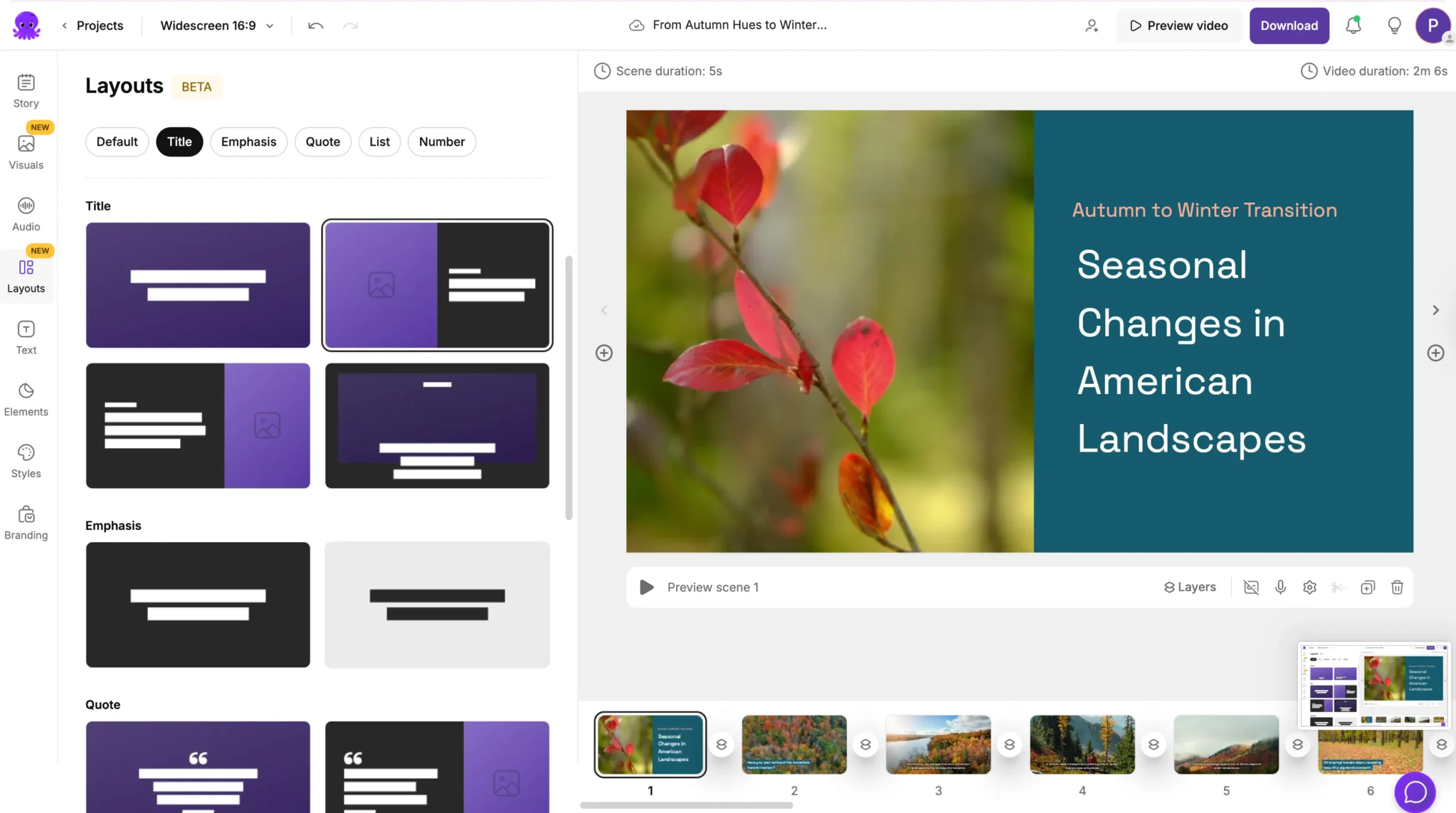Click the timeline horizontal scrollbar
This screenshot has height=813, width=1456.
(686, 805)
